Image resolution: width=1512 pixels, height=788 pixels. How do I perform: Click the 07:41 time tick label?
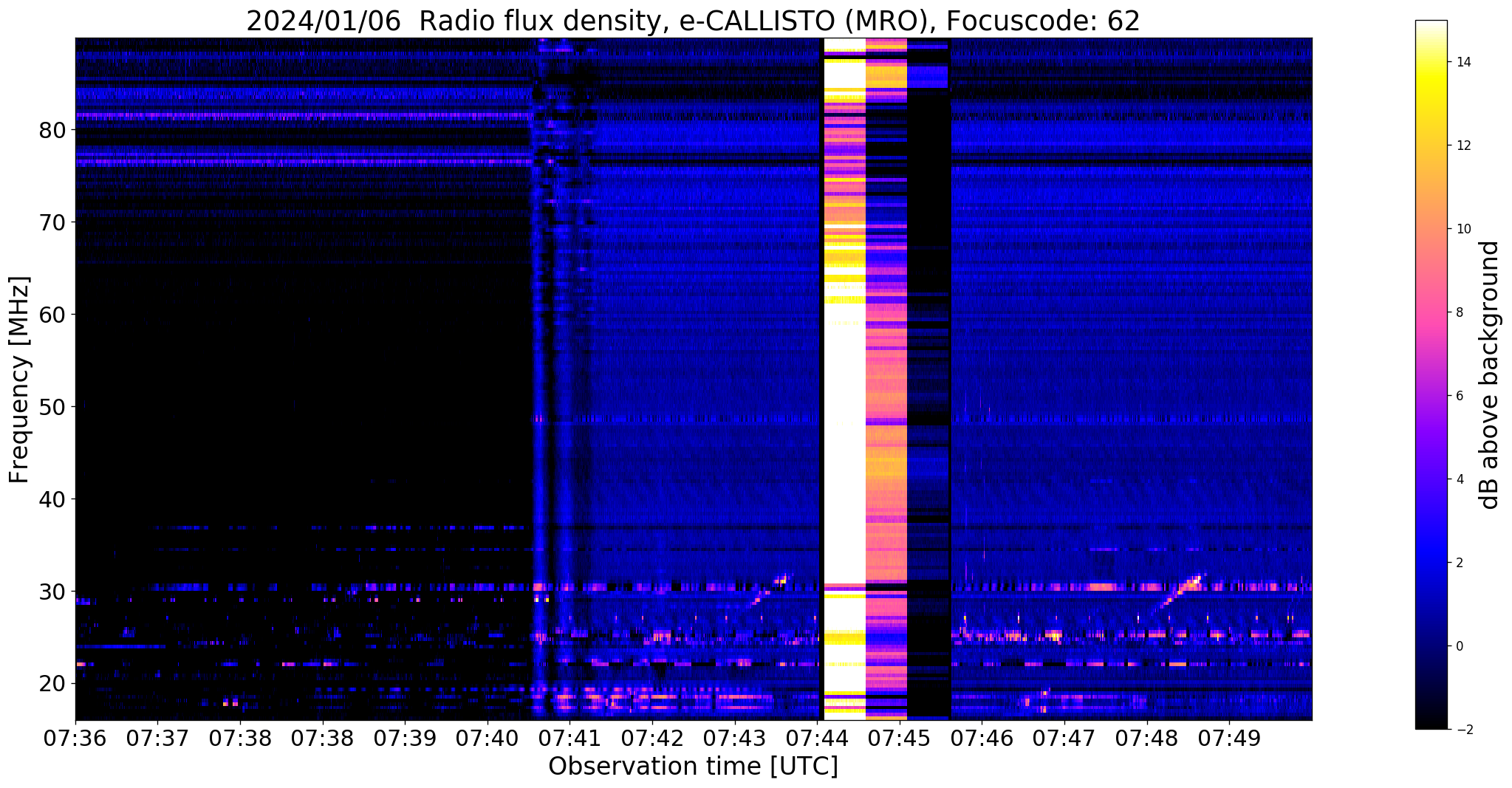tap(569, 738)
